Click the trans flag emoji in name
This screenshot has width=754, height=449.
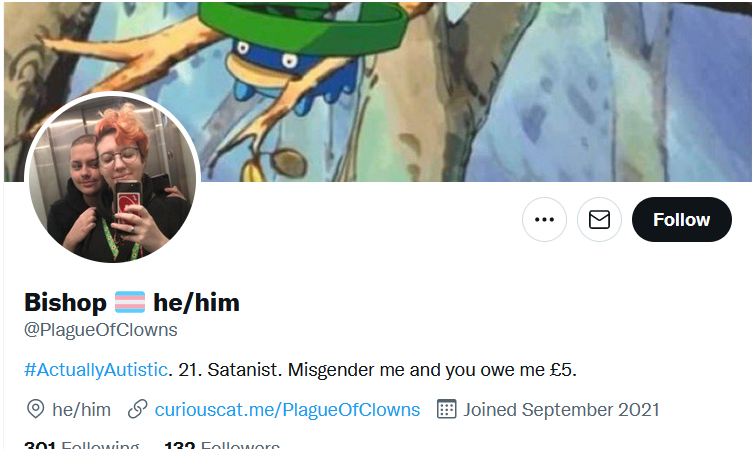pyautogui.click(x=130, y=302)
